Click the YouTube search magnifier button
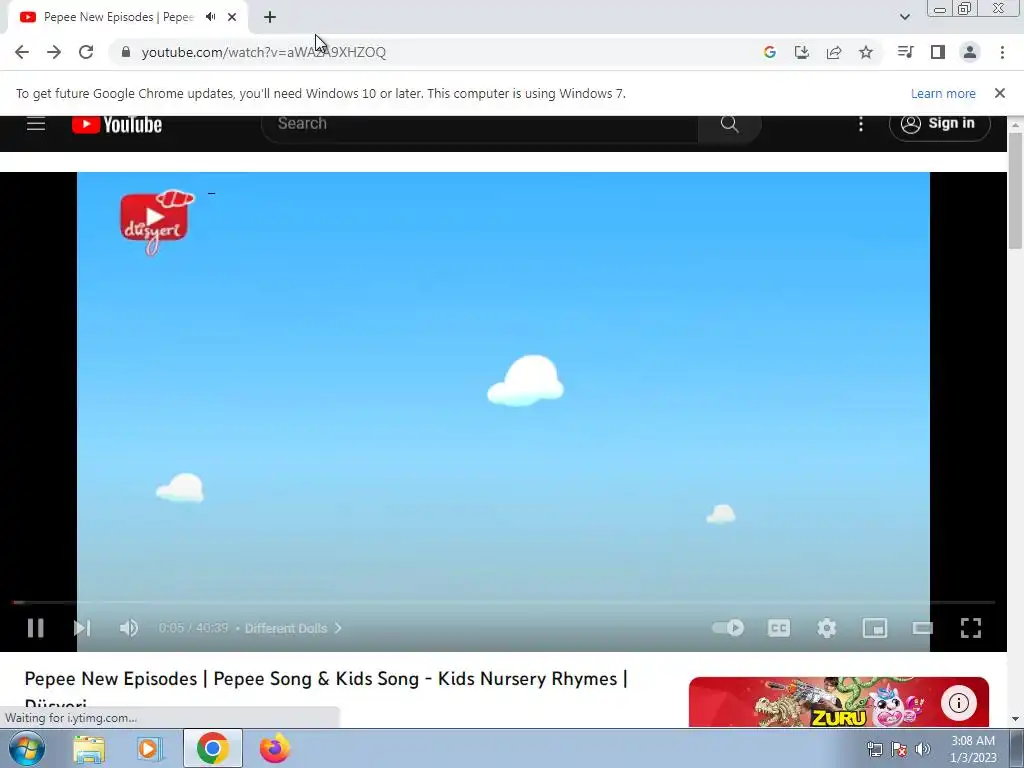Viewport: 1024px width, 768px height. 729,123
